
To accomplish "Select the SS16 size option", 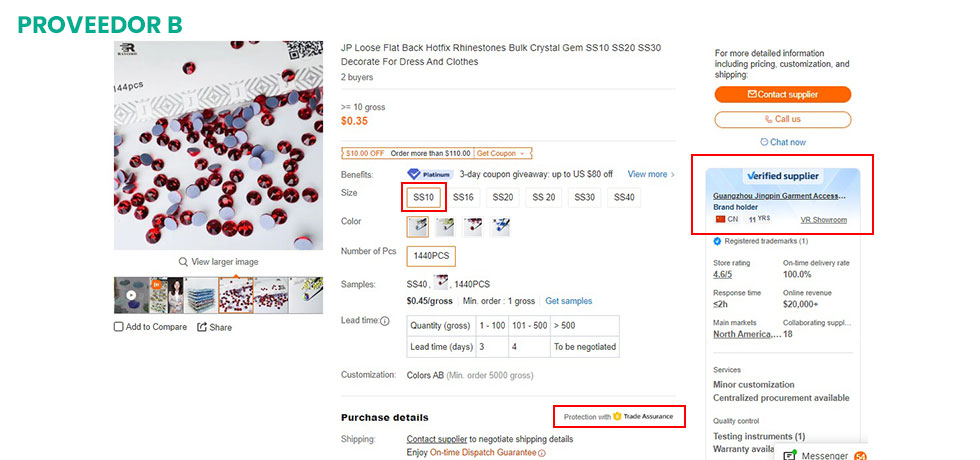I will tap(463, 198).
